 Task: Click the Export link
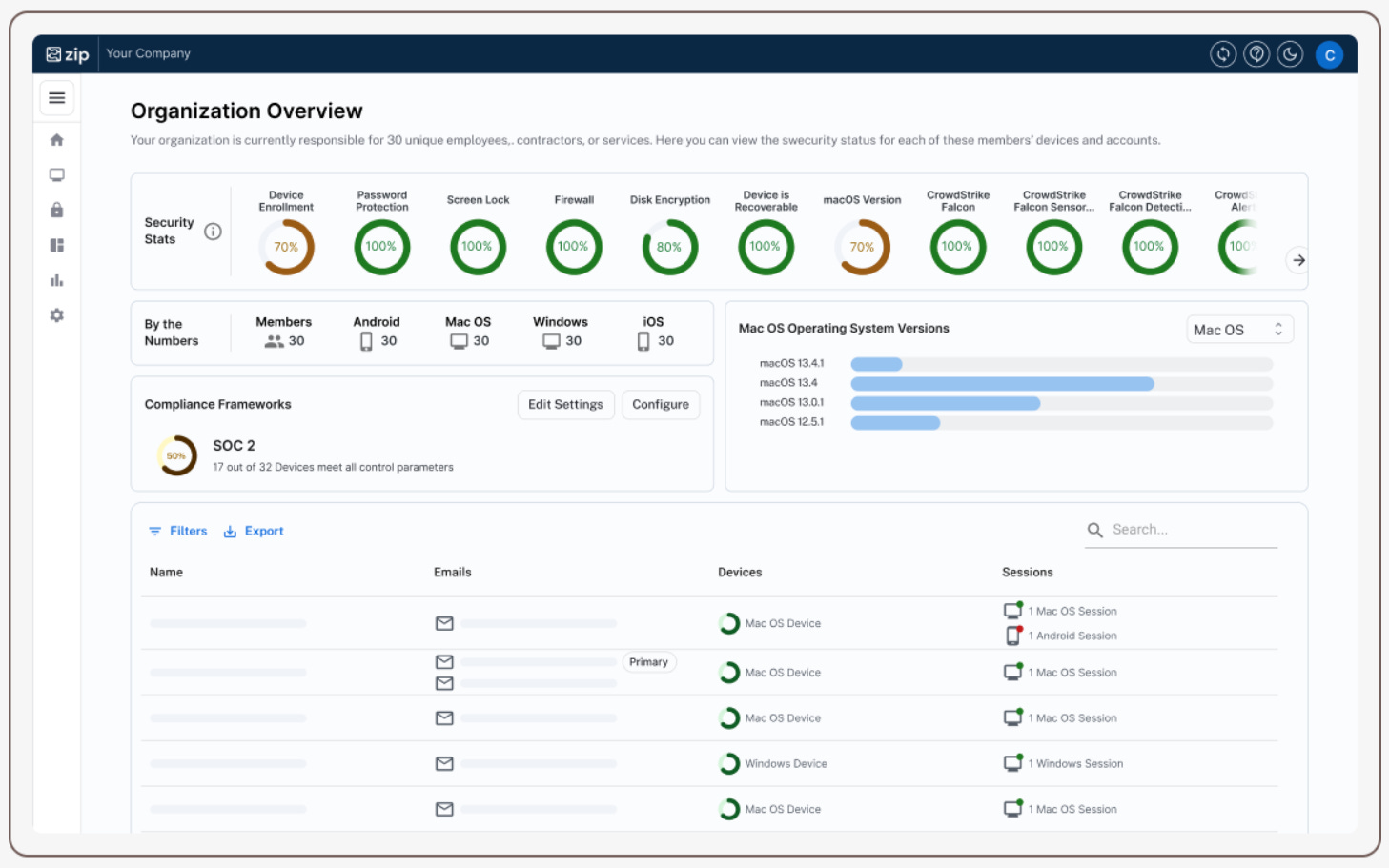tap(254, 531)
